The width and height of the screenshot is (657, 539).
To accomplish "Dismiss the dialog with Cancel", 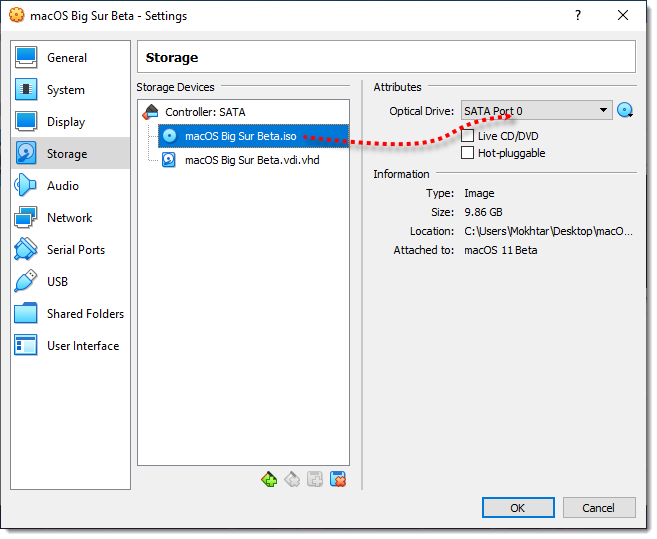I will pos(599,508).
